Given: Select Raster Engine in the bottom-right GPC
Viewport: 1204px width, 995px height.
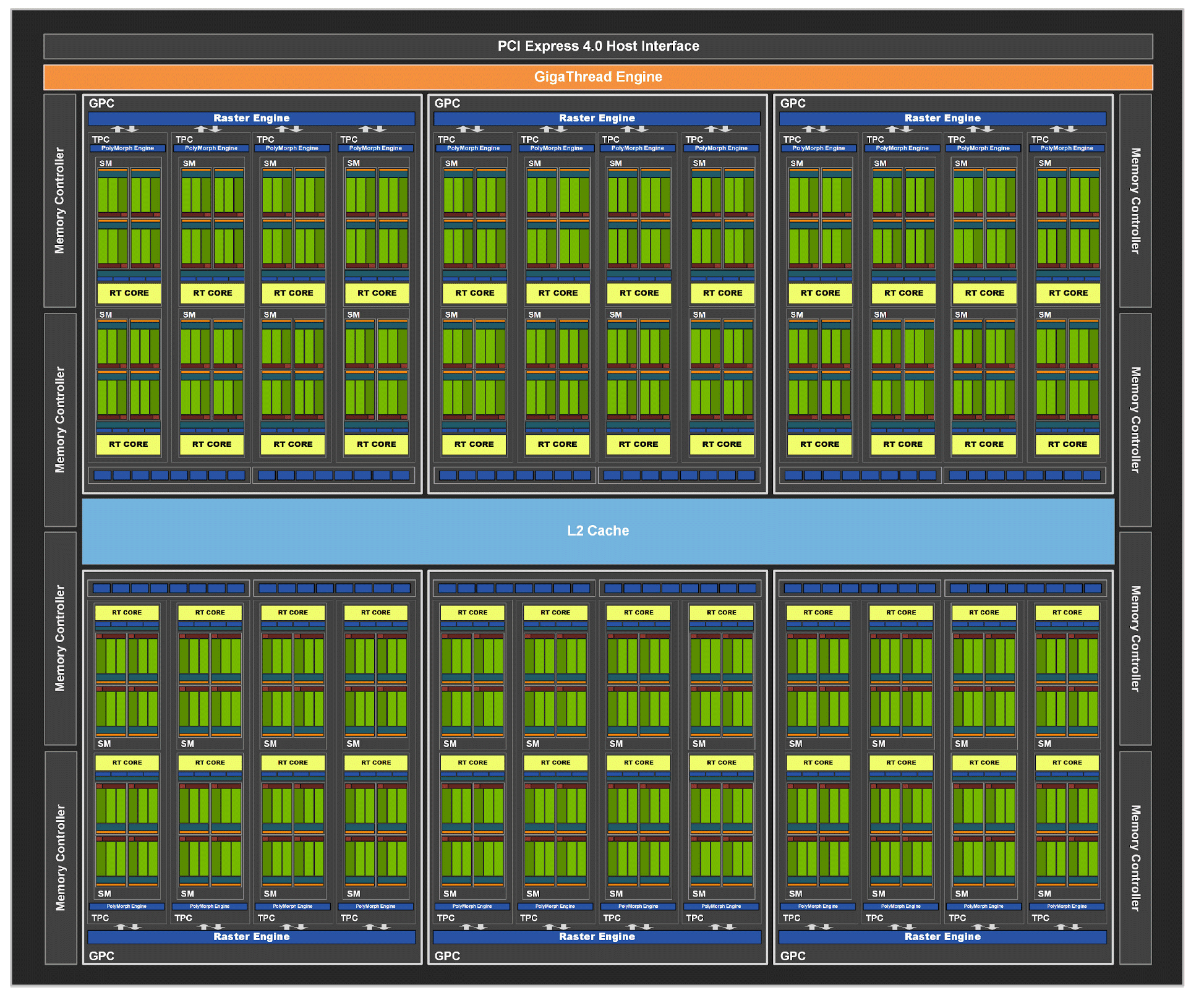Looking at the screenshot, I should coord(942,937).
